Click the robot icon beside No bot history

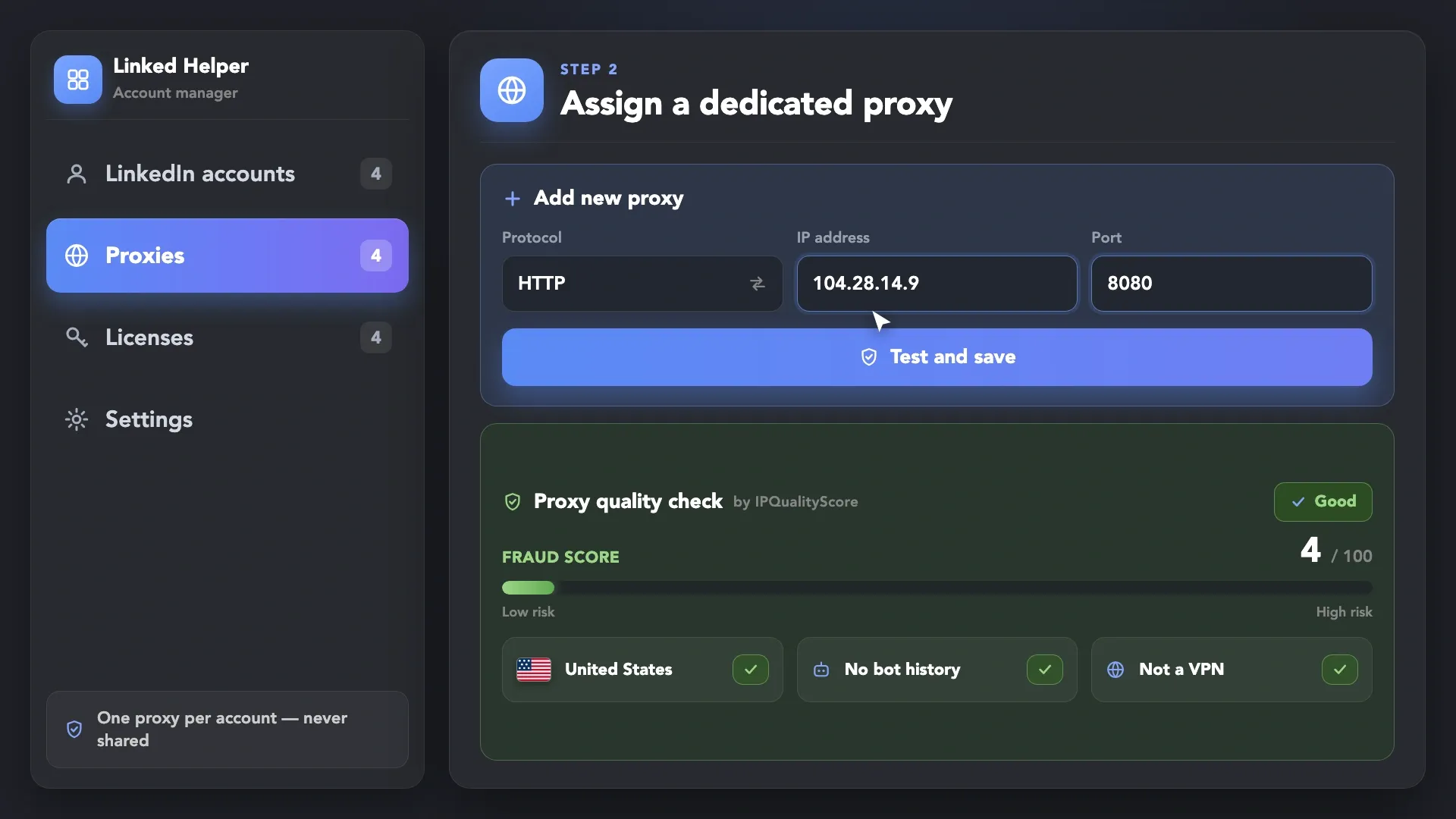click(x=821, y=670)
